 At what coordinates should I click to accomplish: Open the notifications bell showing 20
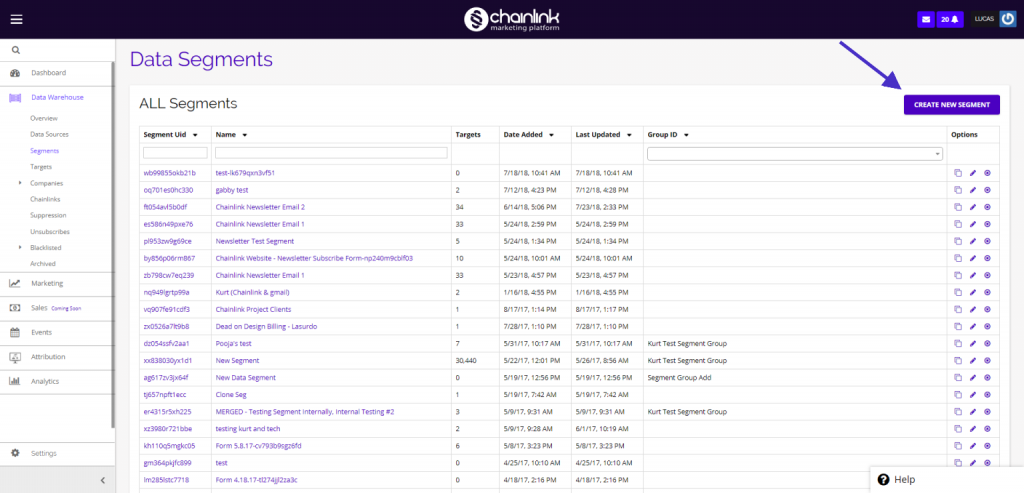(x=950, y=19)
